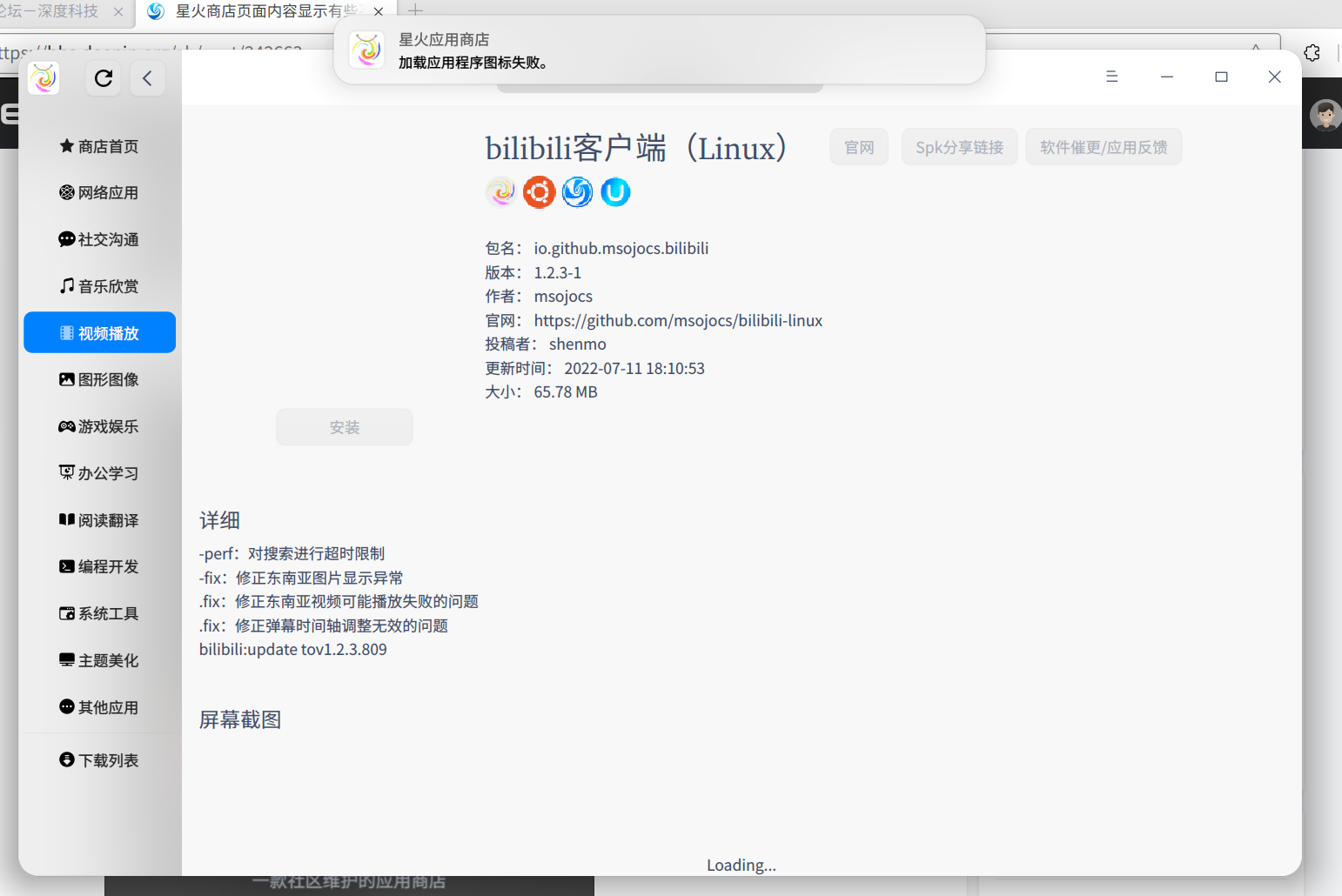Viewport: 1342px width, 896px height.
Task: Click the 加载应用程序图标失败 notification
Action: click(x=660, y=50)
